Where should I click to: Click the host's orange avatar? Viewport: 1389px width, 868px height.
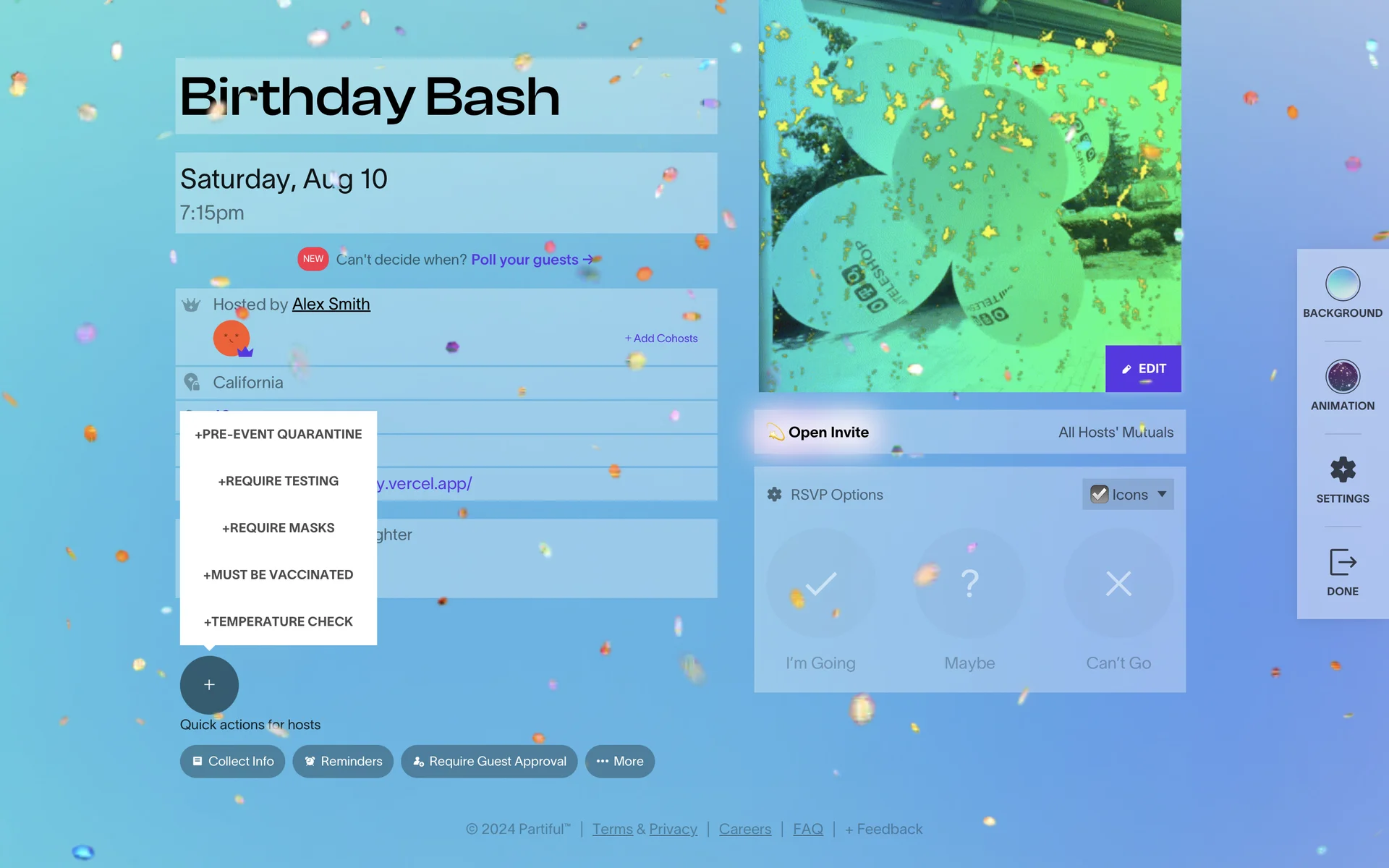tap(231, 339)
